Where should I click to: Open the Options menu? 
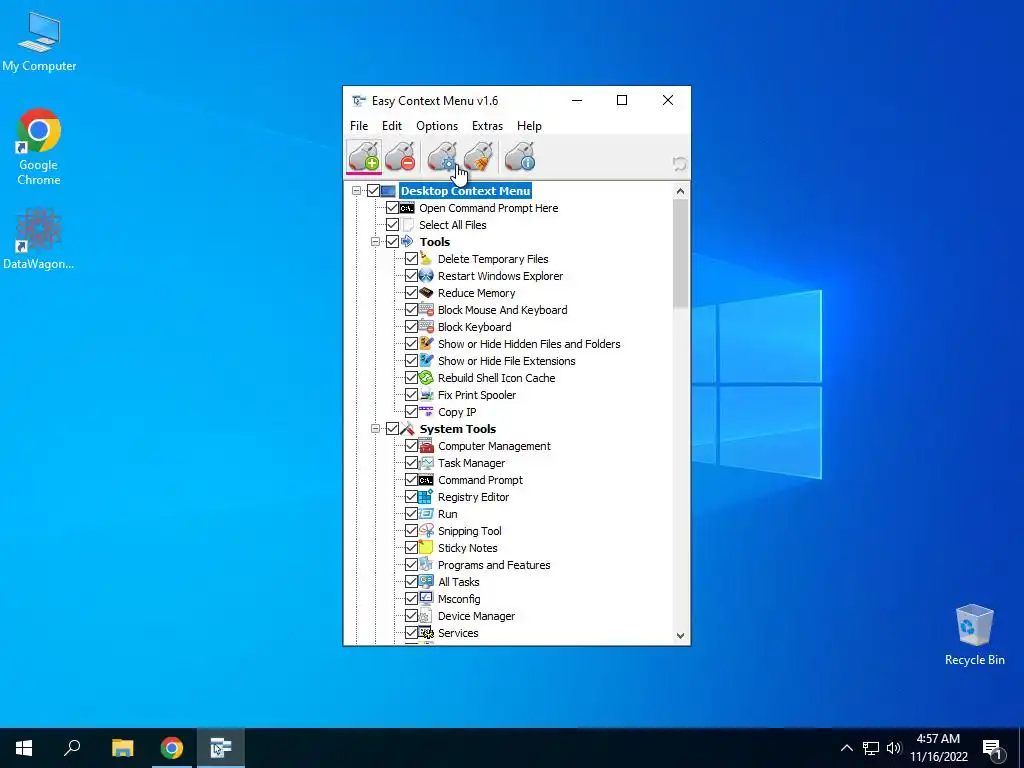pos(437,125)
